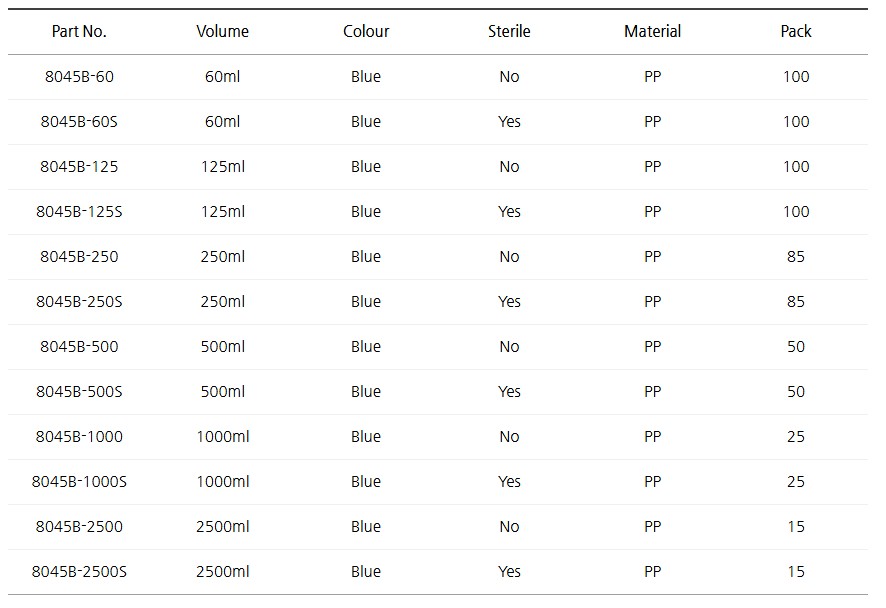Click part number 8045B-250

coord(79,257)
